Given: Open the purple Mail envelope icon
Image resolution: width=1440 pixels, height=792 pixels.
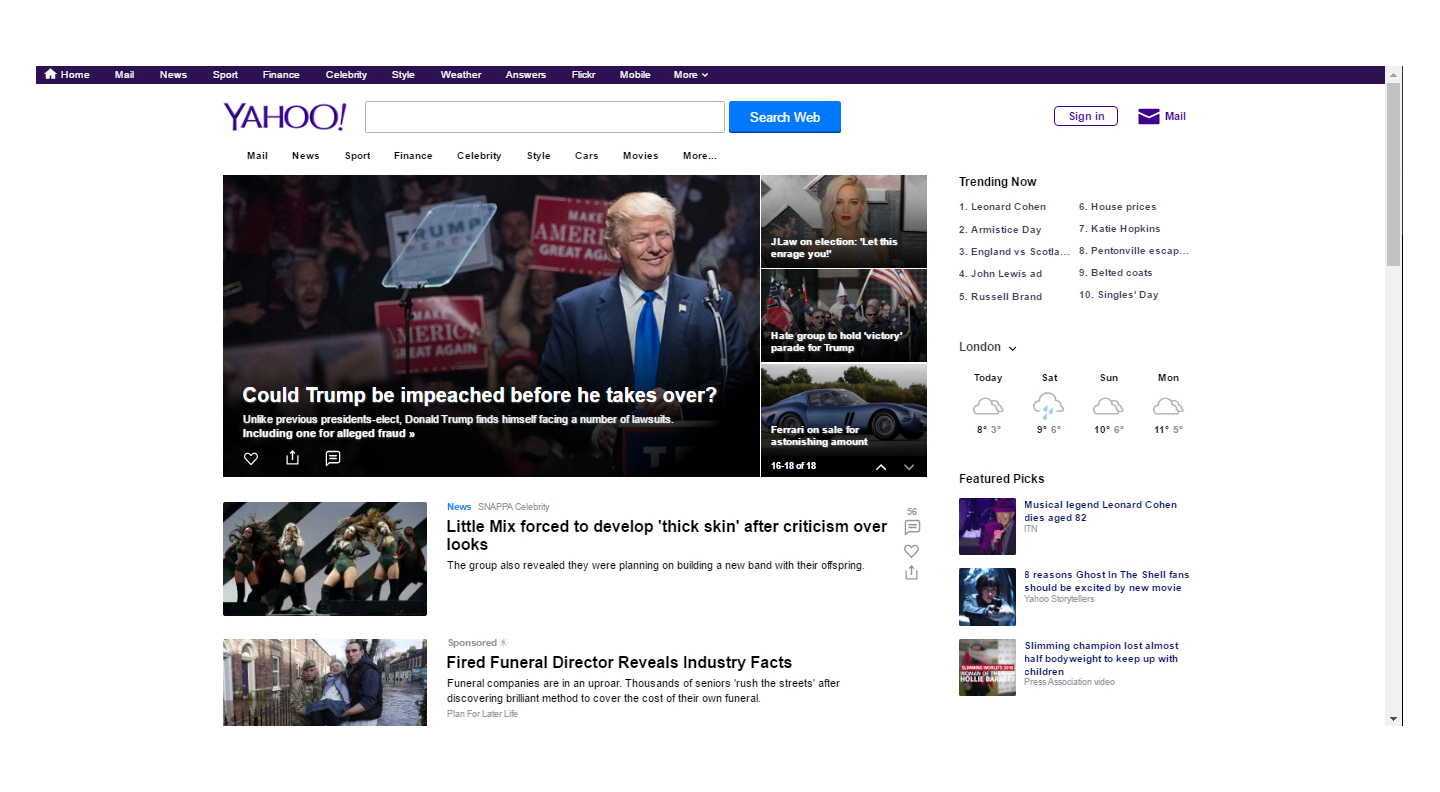Looking at the screenshot, I should click(x=1149, y=116).
